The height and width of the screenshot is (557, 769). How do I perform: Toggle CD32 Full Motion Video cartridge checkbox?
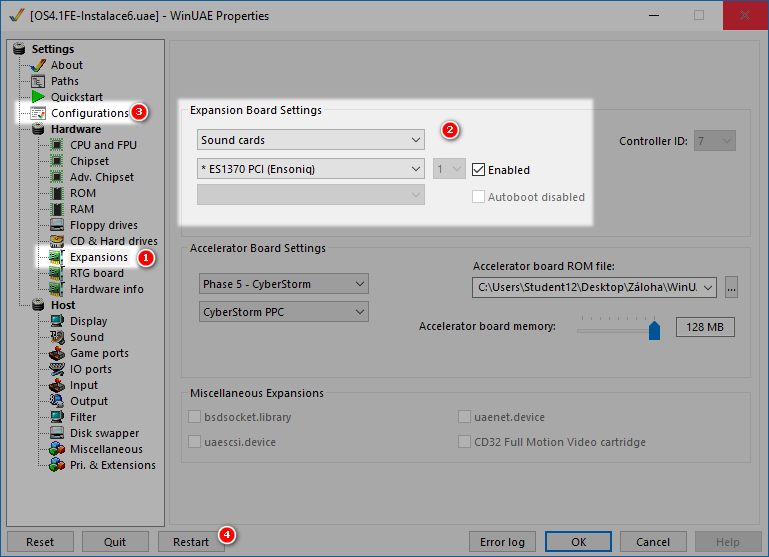click(465, 442)
